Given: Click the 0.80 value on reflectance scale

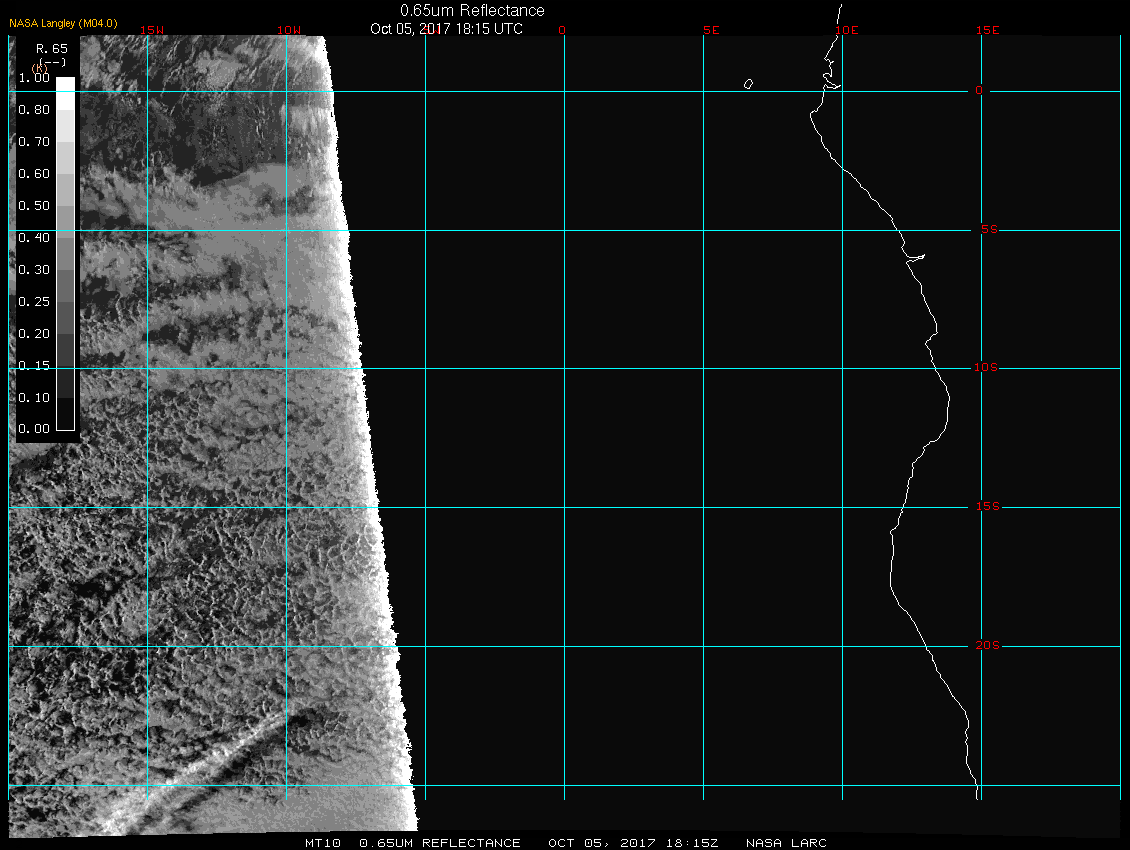Looking at the screenshot, I should [34, 110].
